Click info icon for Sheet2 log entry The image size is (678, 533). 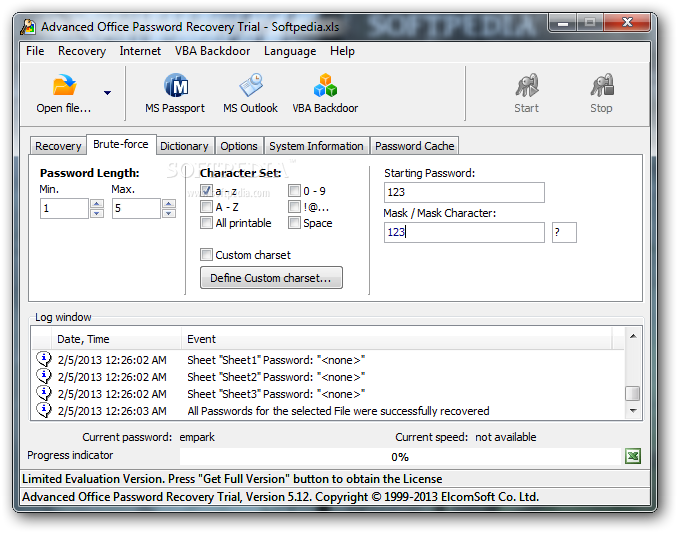44,376
